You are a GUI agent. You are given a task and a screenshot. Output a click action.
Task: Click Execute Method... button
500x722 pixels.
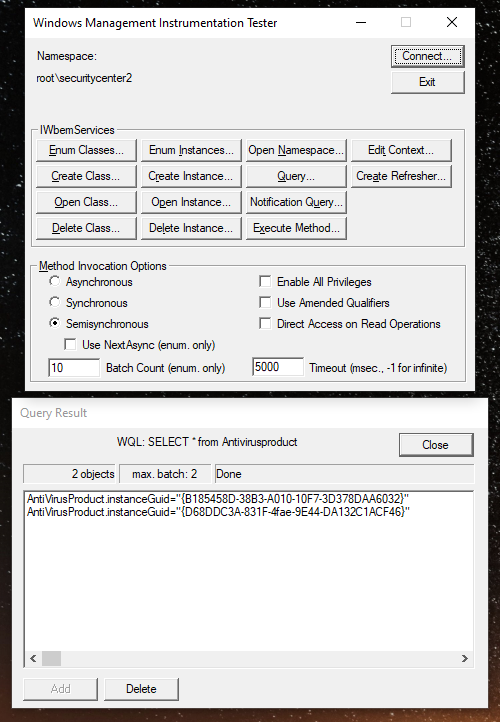pyautogui.click(x=296, y=228)
